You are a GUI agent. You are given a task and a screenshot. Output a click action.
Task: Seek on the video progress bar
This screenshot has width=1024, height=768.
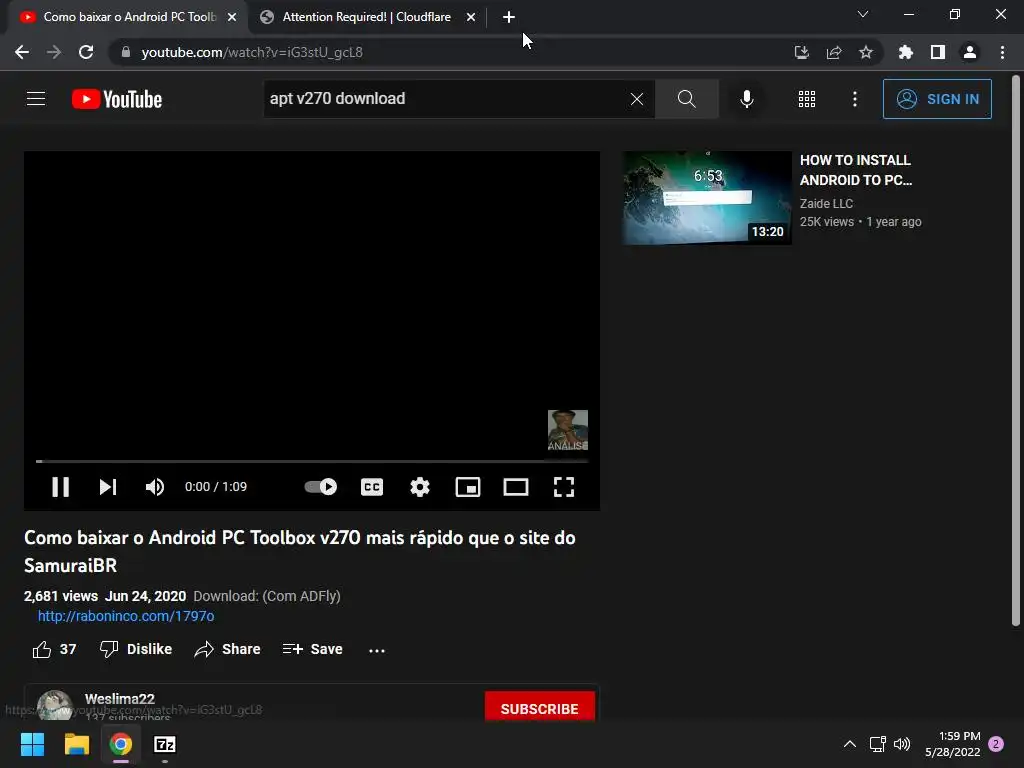(x=312, y=461)
